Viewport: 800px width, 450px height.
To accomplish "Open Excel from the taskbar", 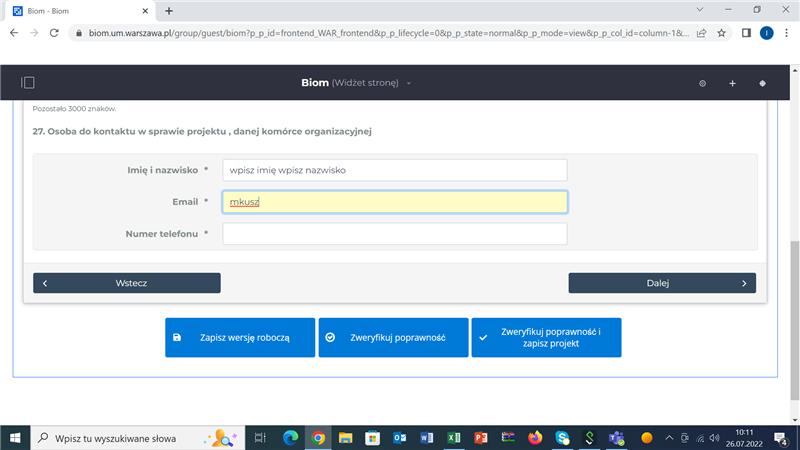I will click(453, 438).
